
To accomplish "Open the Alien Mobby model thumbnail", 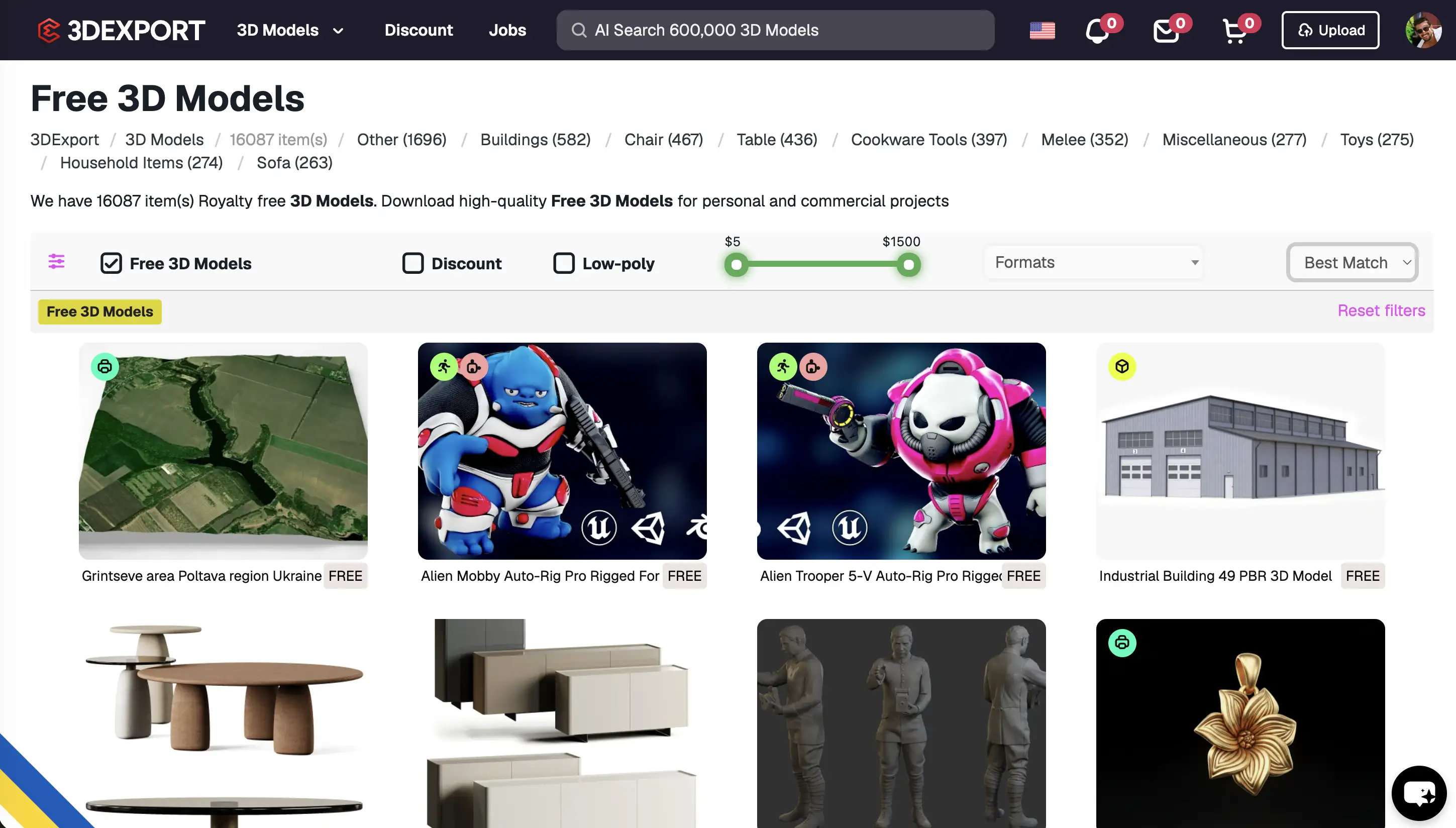I will click(x=562, y=451).
